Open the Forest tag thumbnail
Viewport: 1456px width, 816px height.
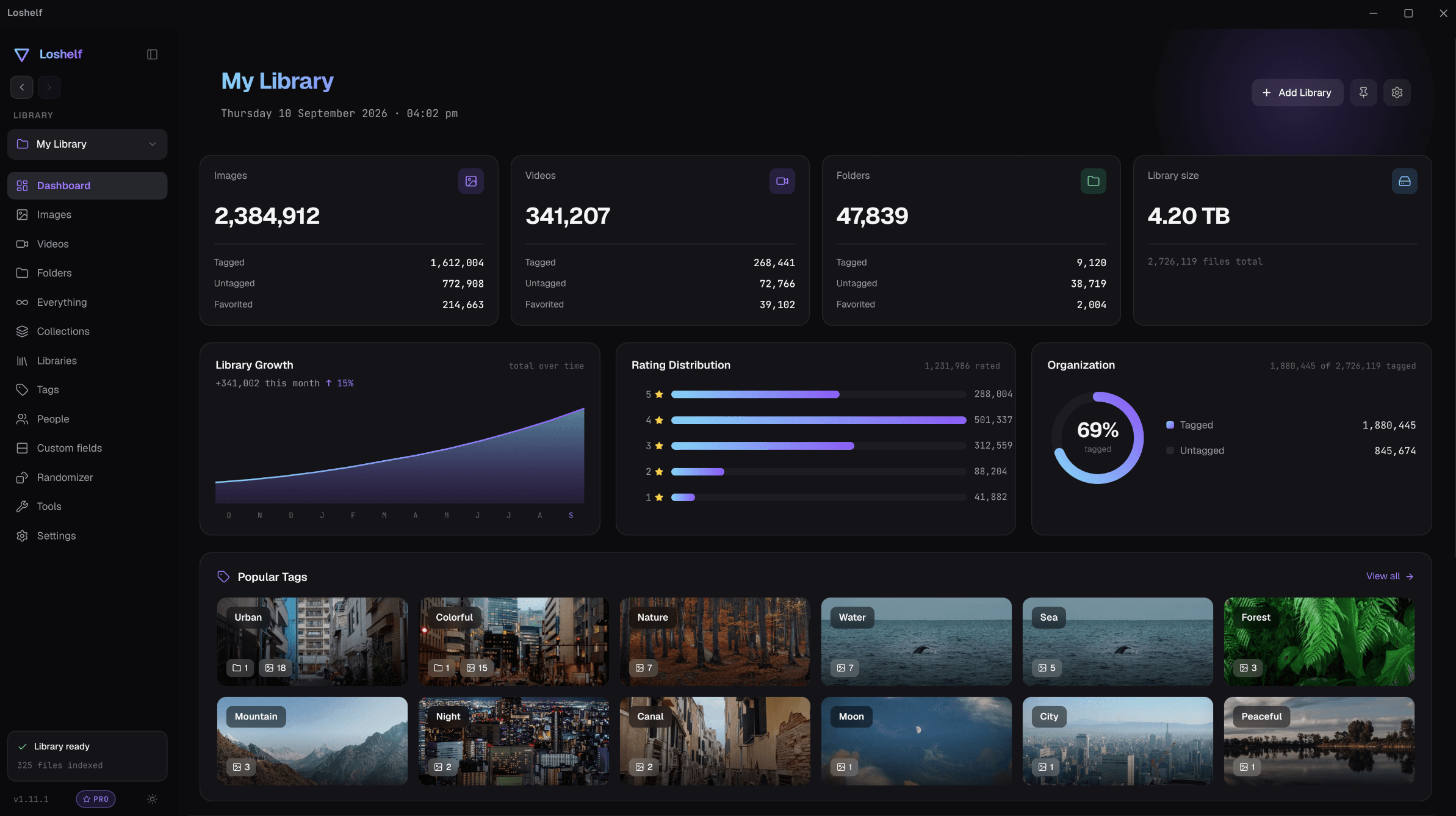pos(1319,641)
